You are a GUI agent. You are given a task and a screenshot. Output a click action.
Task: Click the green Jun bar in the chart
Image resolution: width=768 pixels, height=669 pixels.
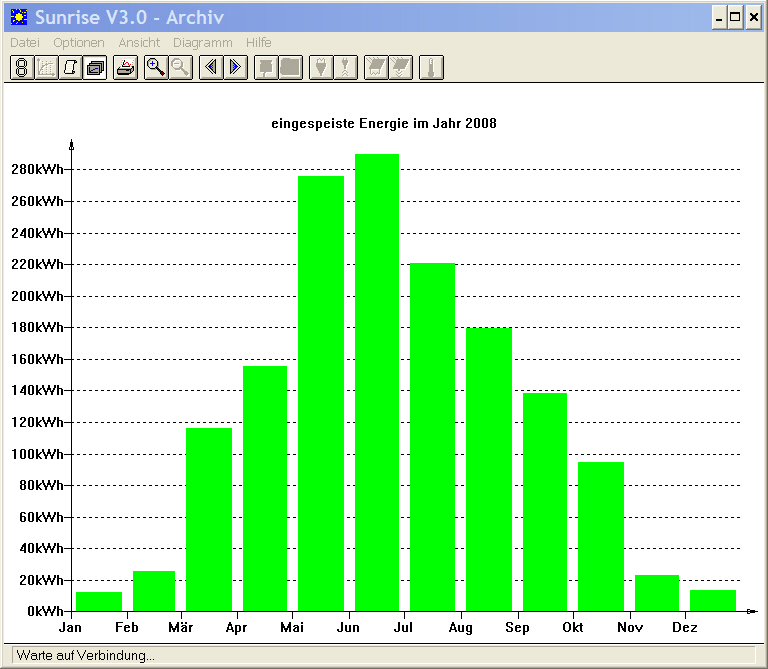[377, 382]
